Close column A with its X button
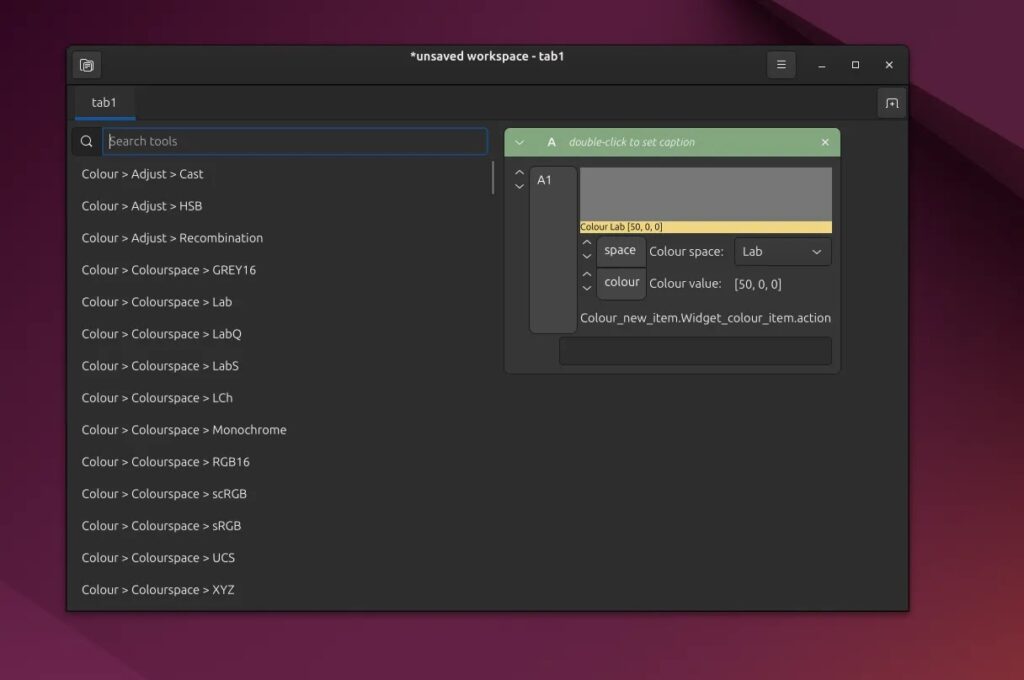Image resolution: width=1024 pixels, height=680 pixels. click(x=825, y=142)
